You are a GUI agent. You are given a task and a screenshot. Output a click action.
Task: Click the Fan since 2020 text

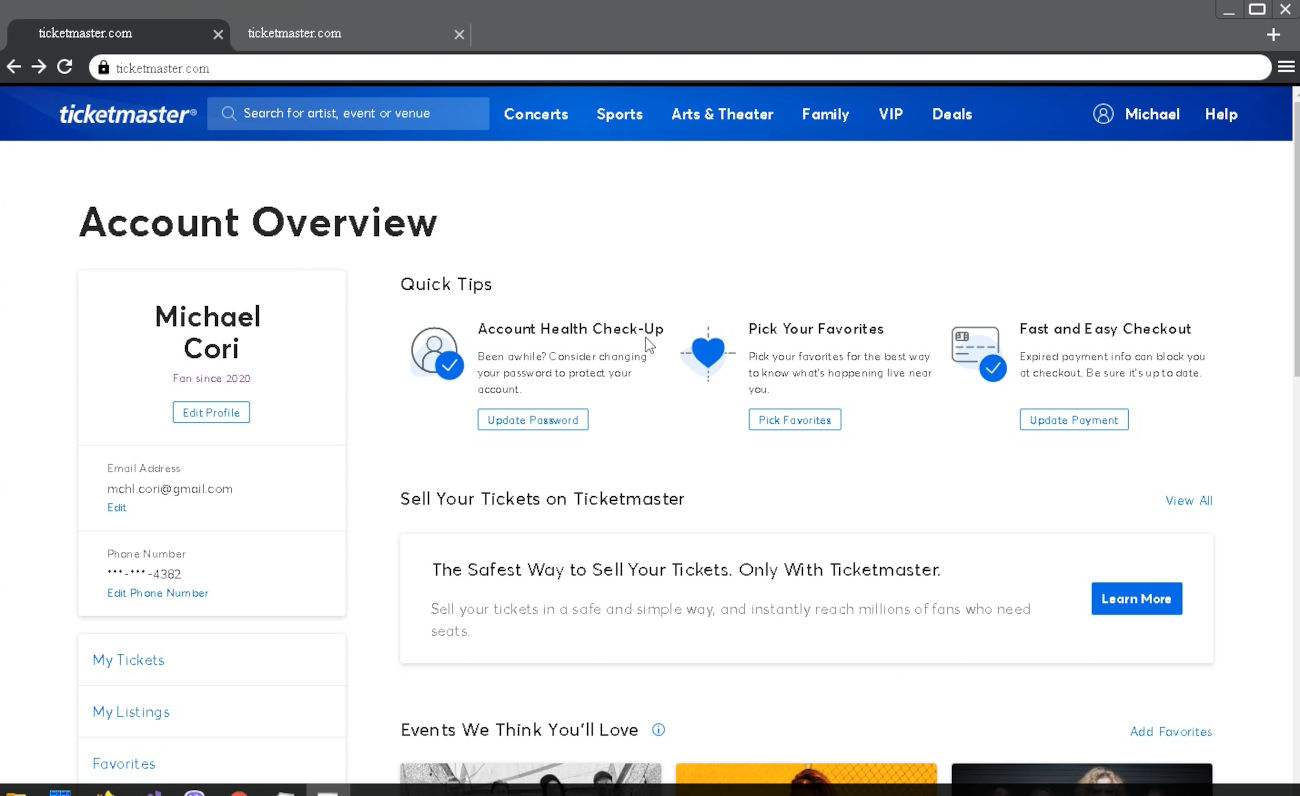click(x=212, y=379)
